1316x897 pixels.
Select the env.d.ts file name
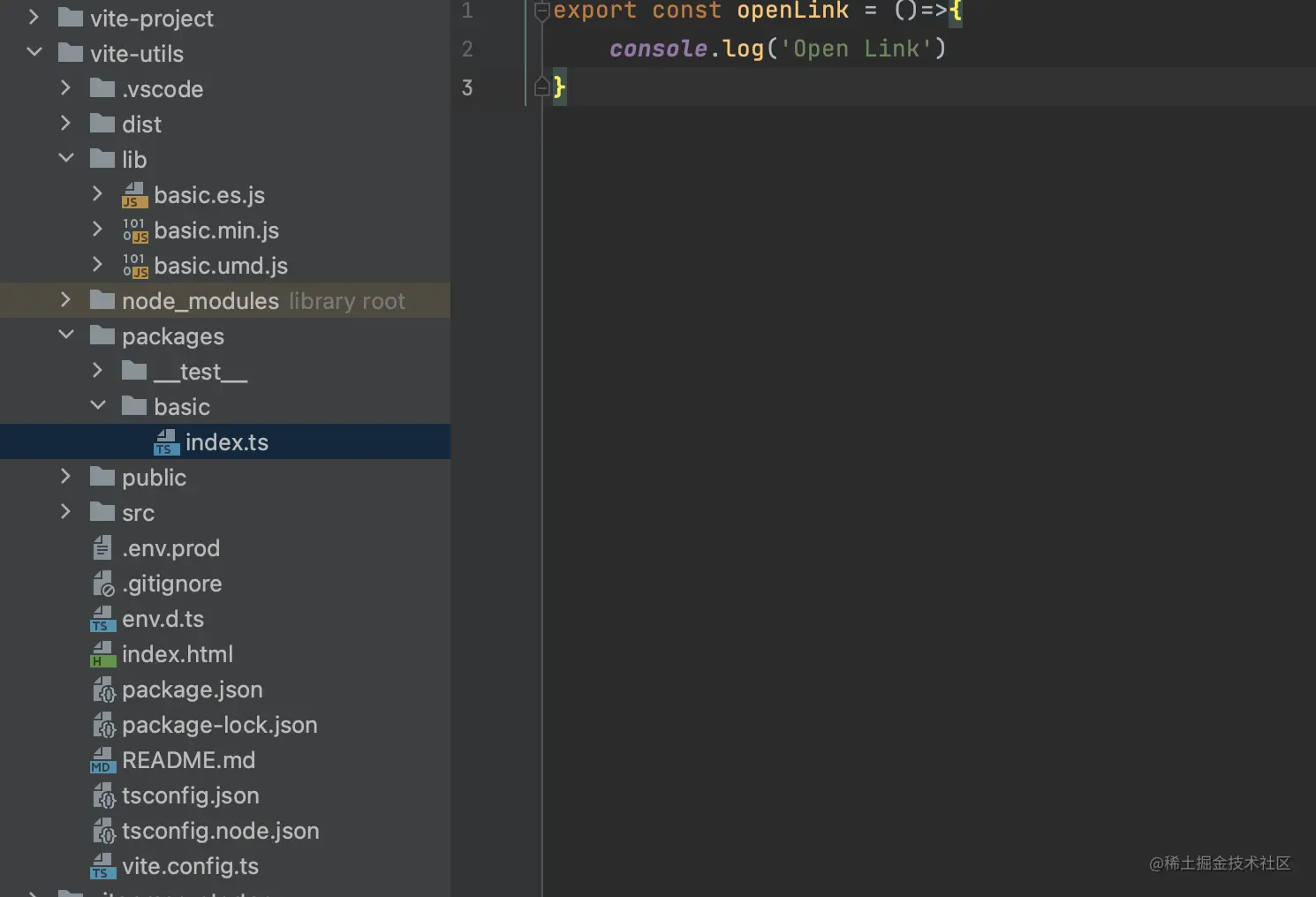(x=163, y=619)
